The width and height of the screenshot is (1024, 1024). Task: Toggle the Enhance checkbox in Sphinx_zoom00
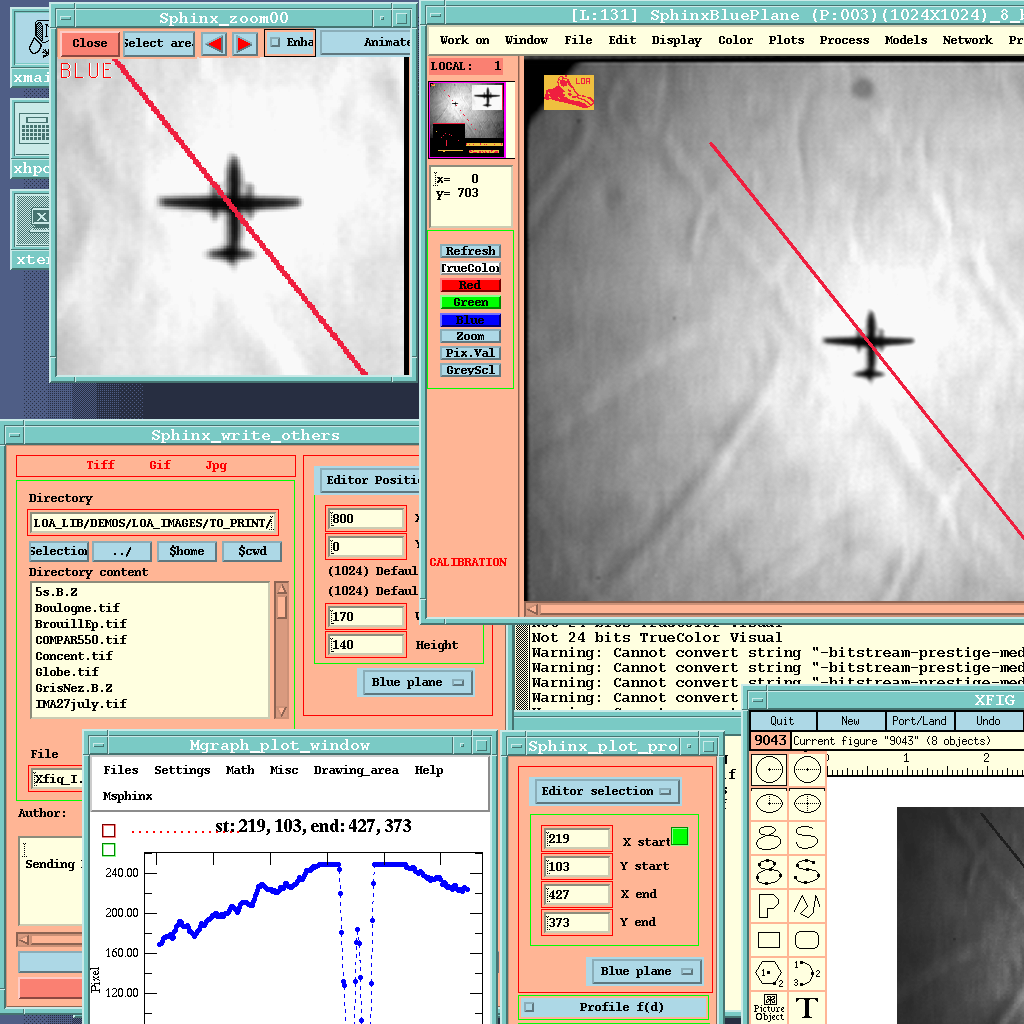[276, 42]
